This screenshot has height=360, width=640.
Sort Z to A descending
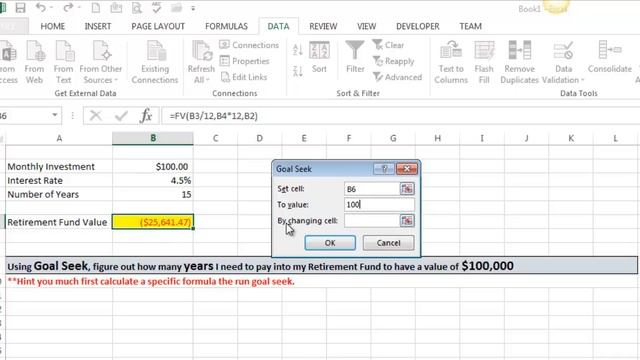point(298,71)
